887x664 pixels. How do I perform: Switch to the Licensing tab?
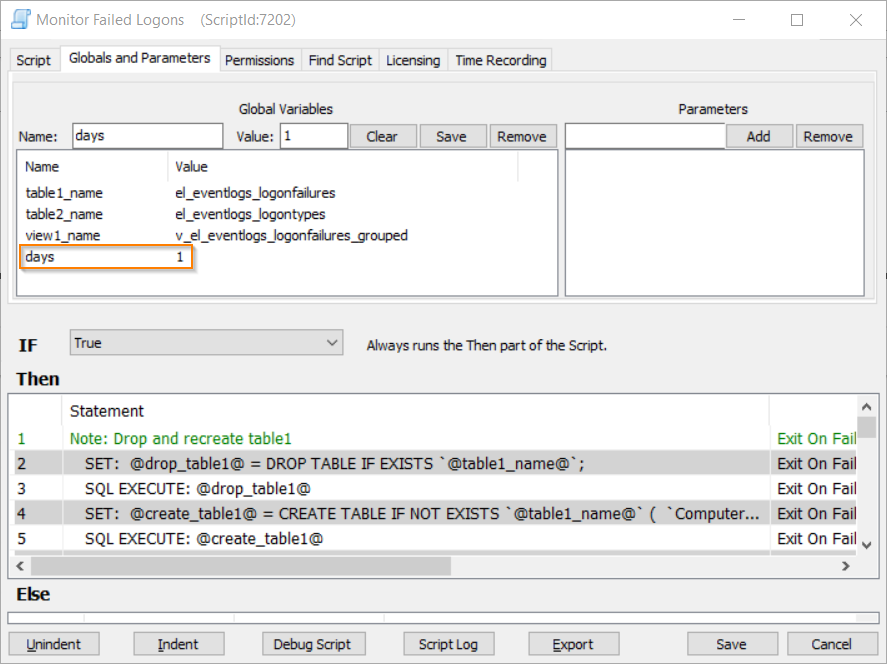point(413,60)
